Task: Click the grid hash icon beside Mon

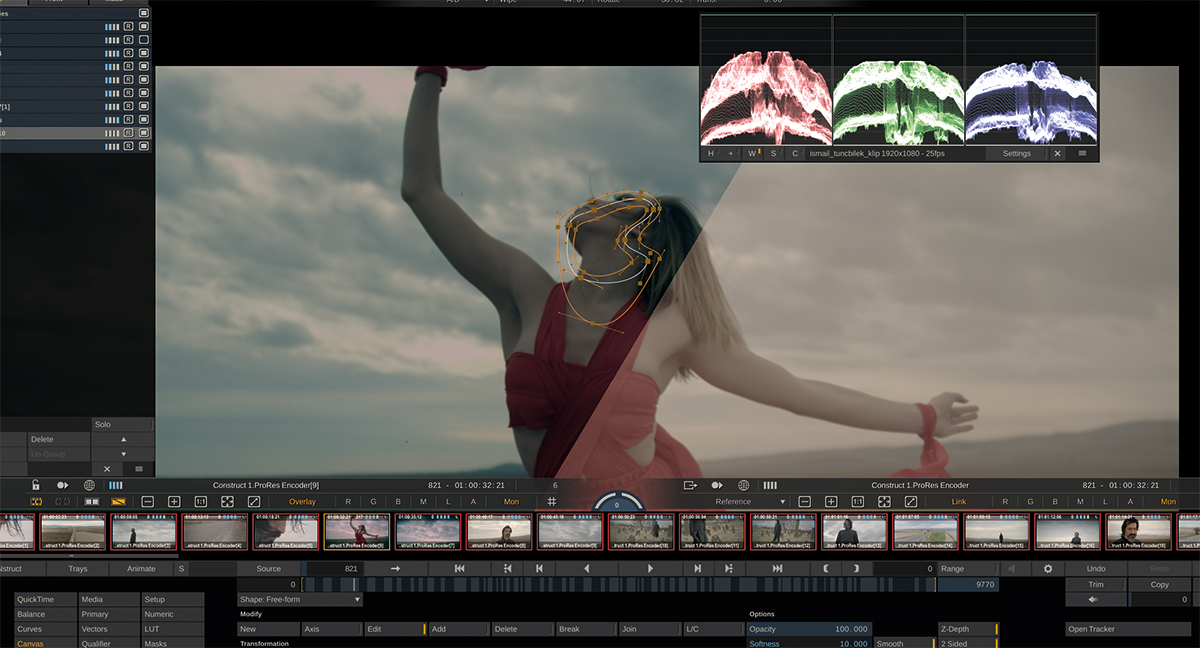Action: click(552, 501)
